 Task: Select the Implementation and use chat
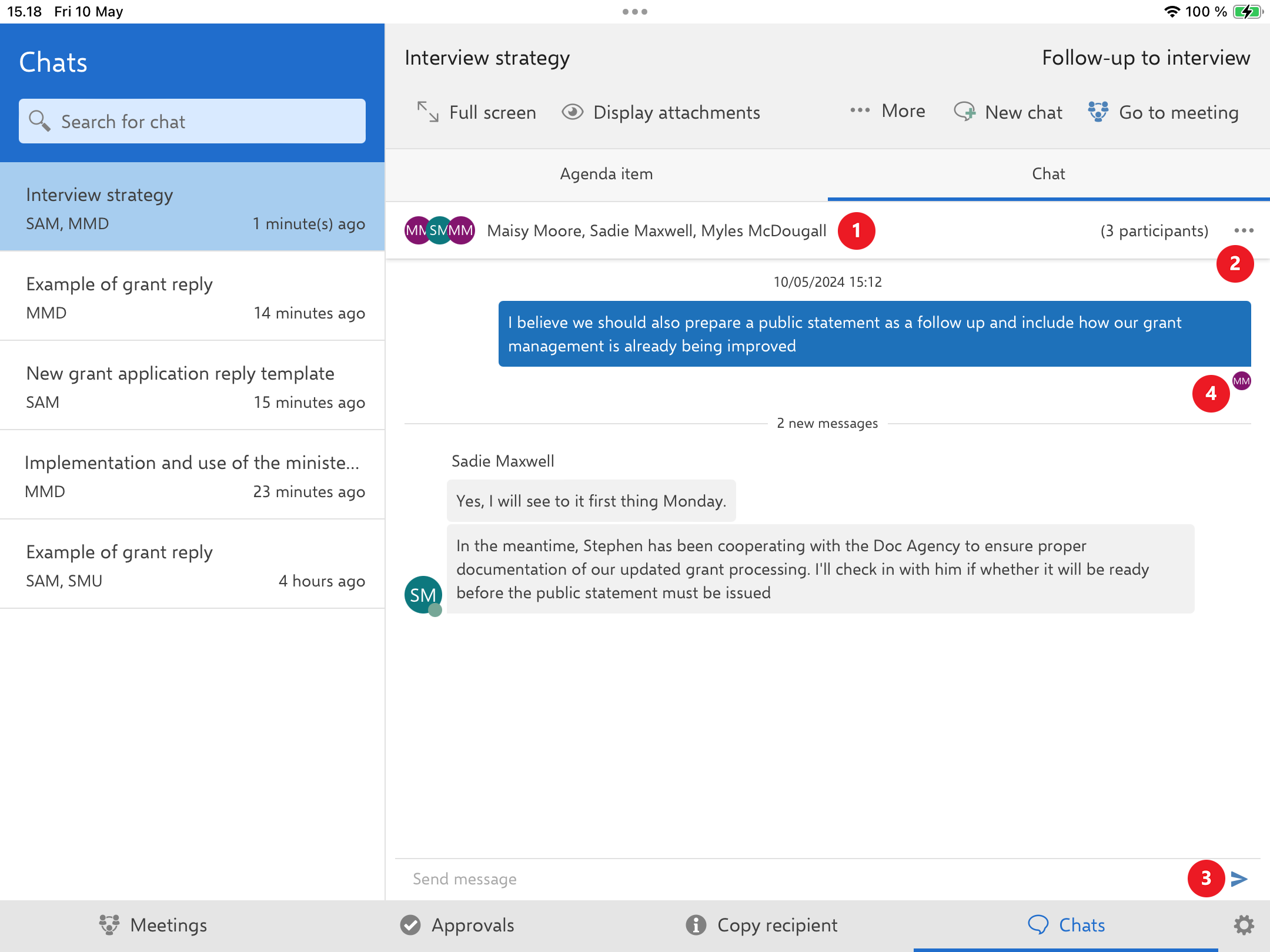[x=192, y=475]
